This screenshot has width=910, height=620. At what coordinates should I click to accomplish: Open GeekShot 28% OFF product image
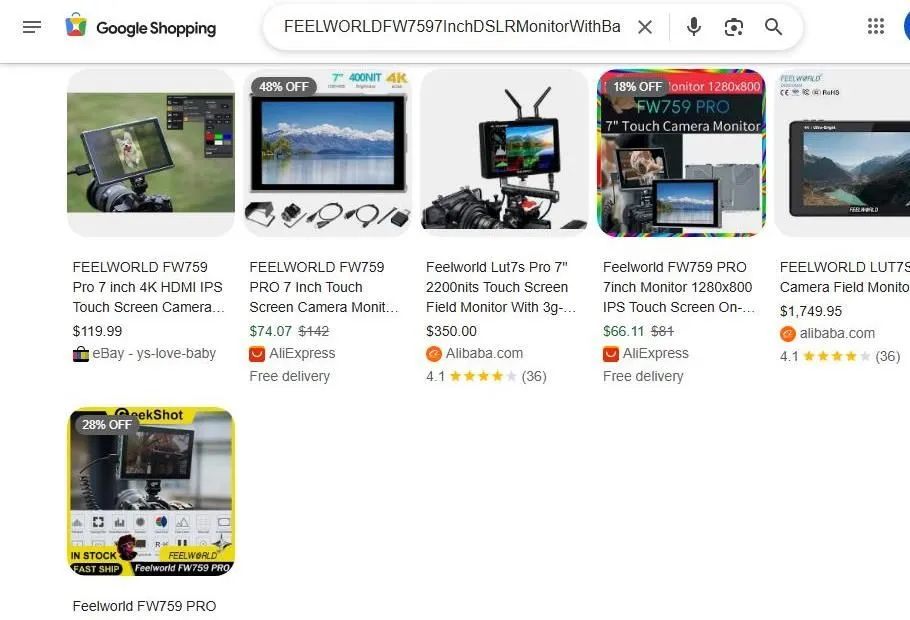151,491
